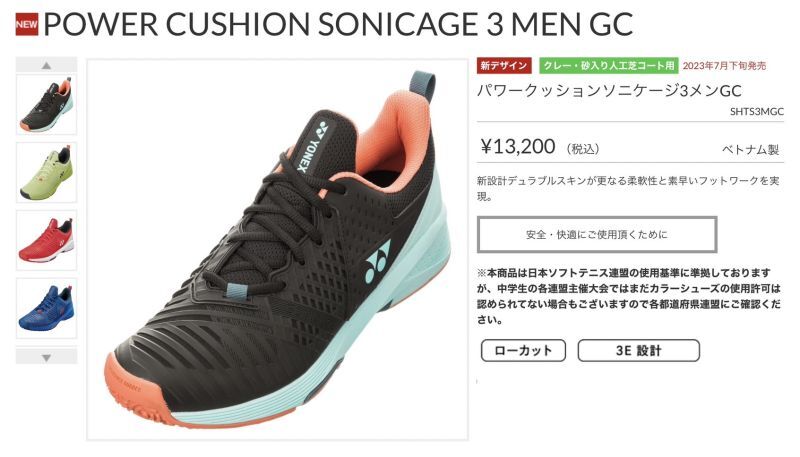Open the 安全・快適にご使用頂くために box

597,235
